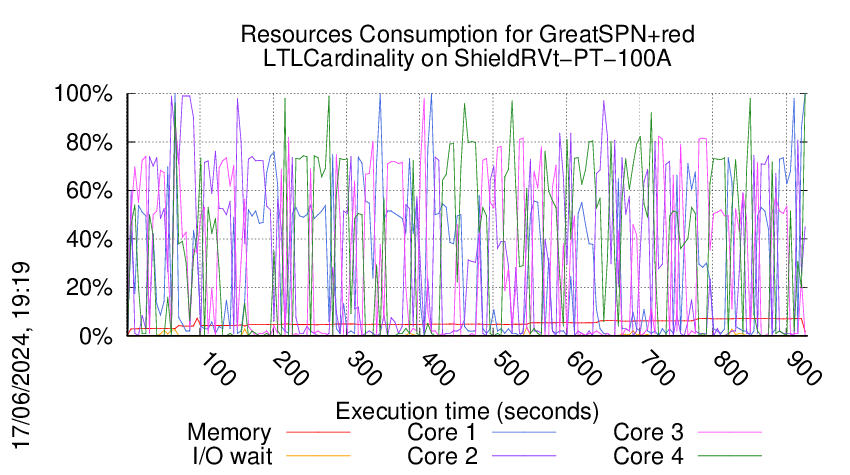Click the pink Core 3 legend line sample
Screen dimensions: 850x475
click(x=730, y=432)
